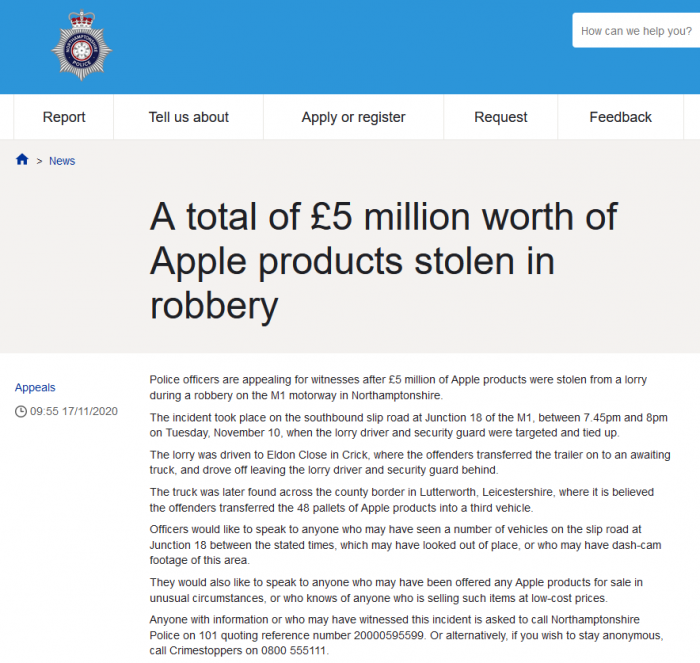Follow the News breadcrumb link

(x=62, y=161)
